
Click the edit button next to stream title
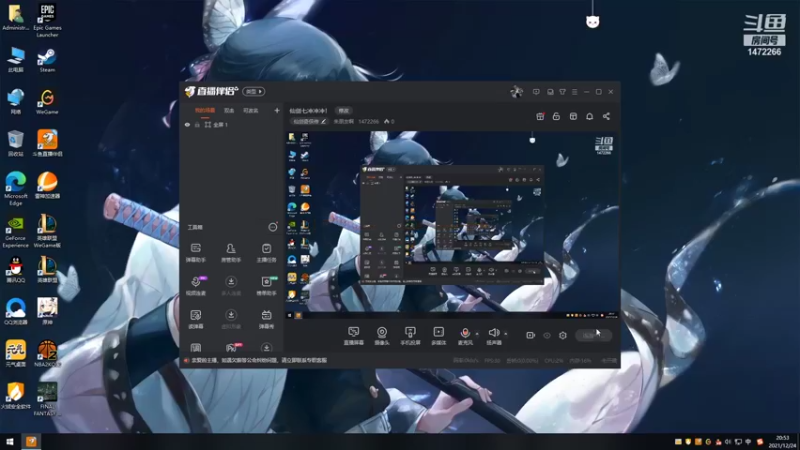point(343,111)
